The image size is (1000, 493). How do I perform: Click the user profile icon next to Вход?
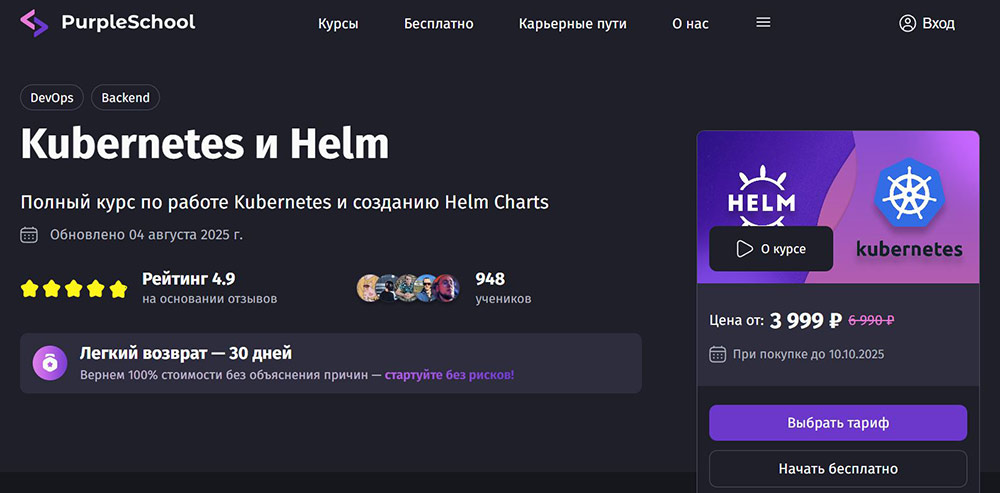click(907, 23)
